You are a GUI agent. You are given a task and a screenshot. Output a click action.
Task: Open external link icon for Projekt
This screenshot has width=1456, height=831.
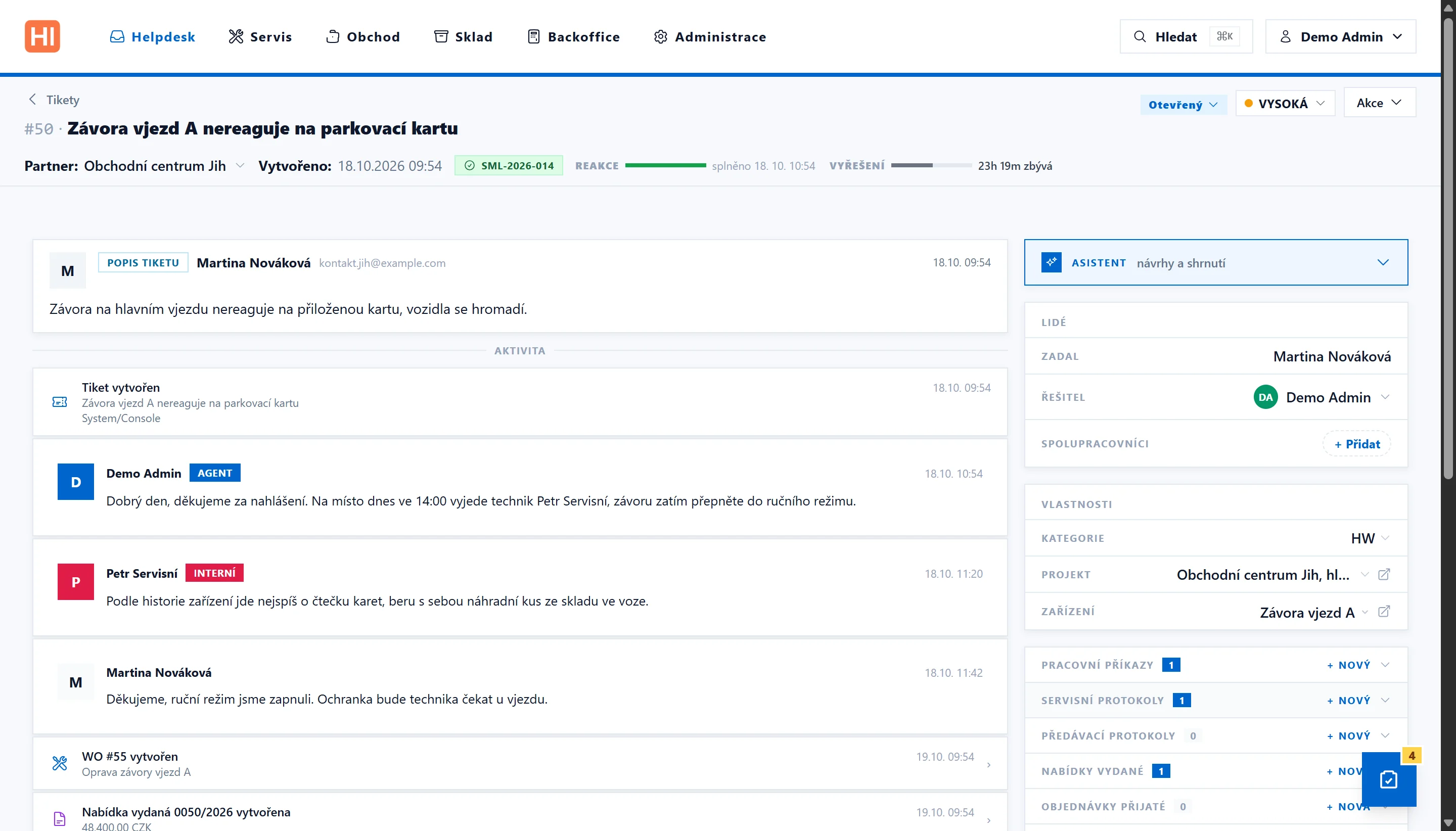click(x=1384, y=574)
